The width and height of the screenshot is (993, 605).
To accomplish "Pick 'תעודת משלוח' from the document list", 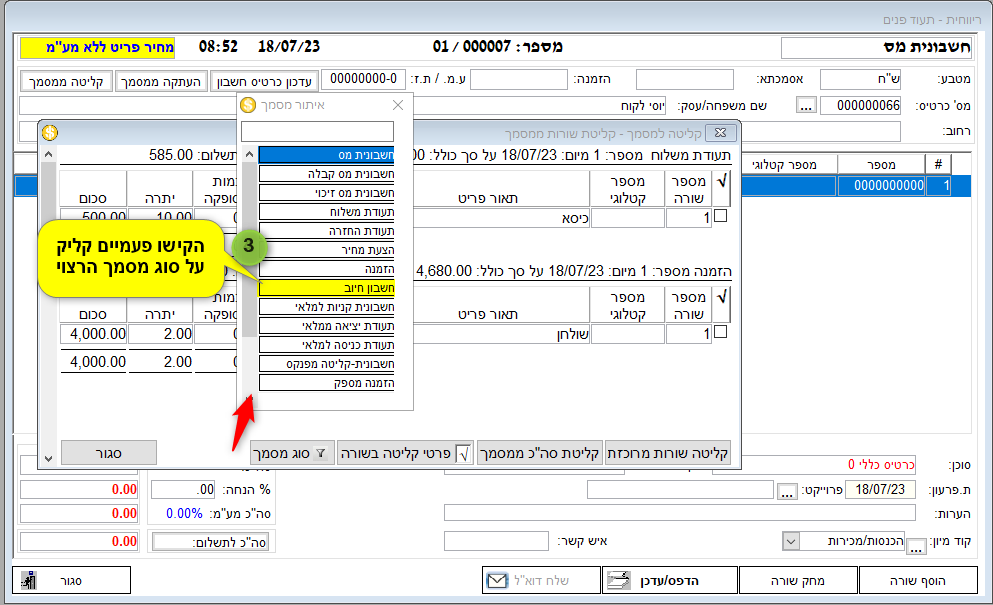I will tap(326, 212).
